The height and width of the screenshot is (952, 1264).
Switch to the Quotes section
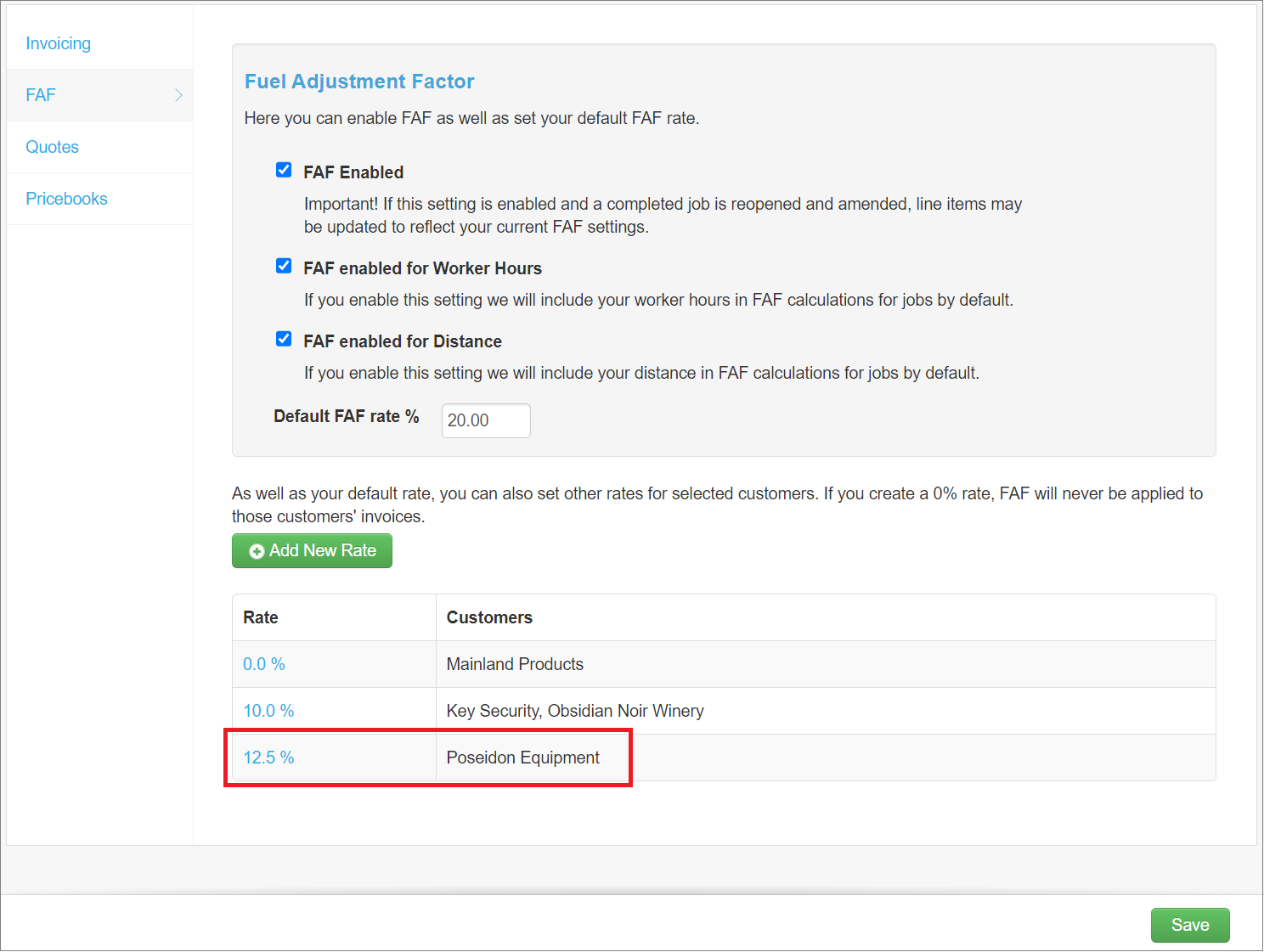coord(52,146)
